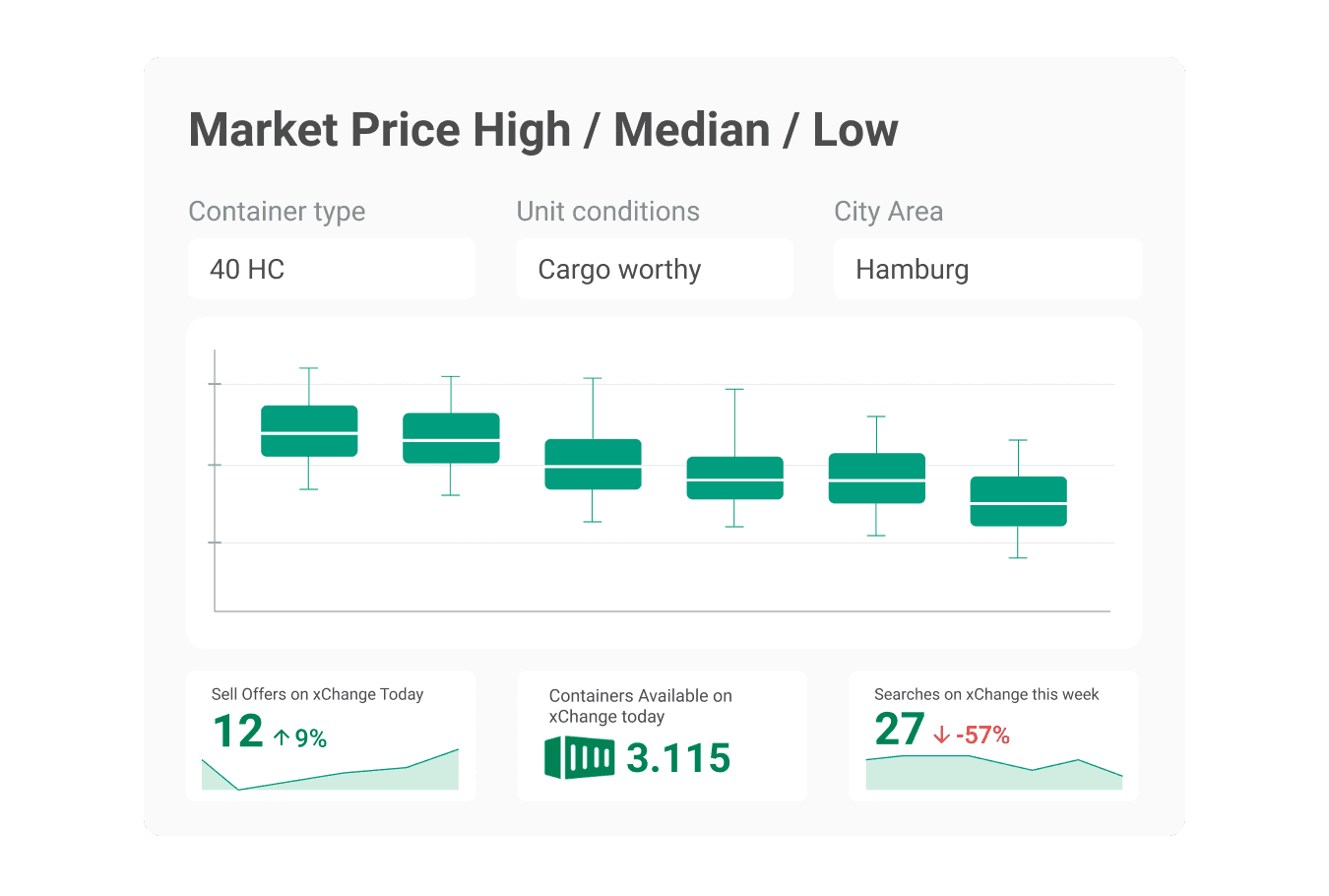Click the red down arrow beside -57%

click(941, 736)
